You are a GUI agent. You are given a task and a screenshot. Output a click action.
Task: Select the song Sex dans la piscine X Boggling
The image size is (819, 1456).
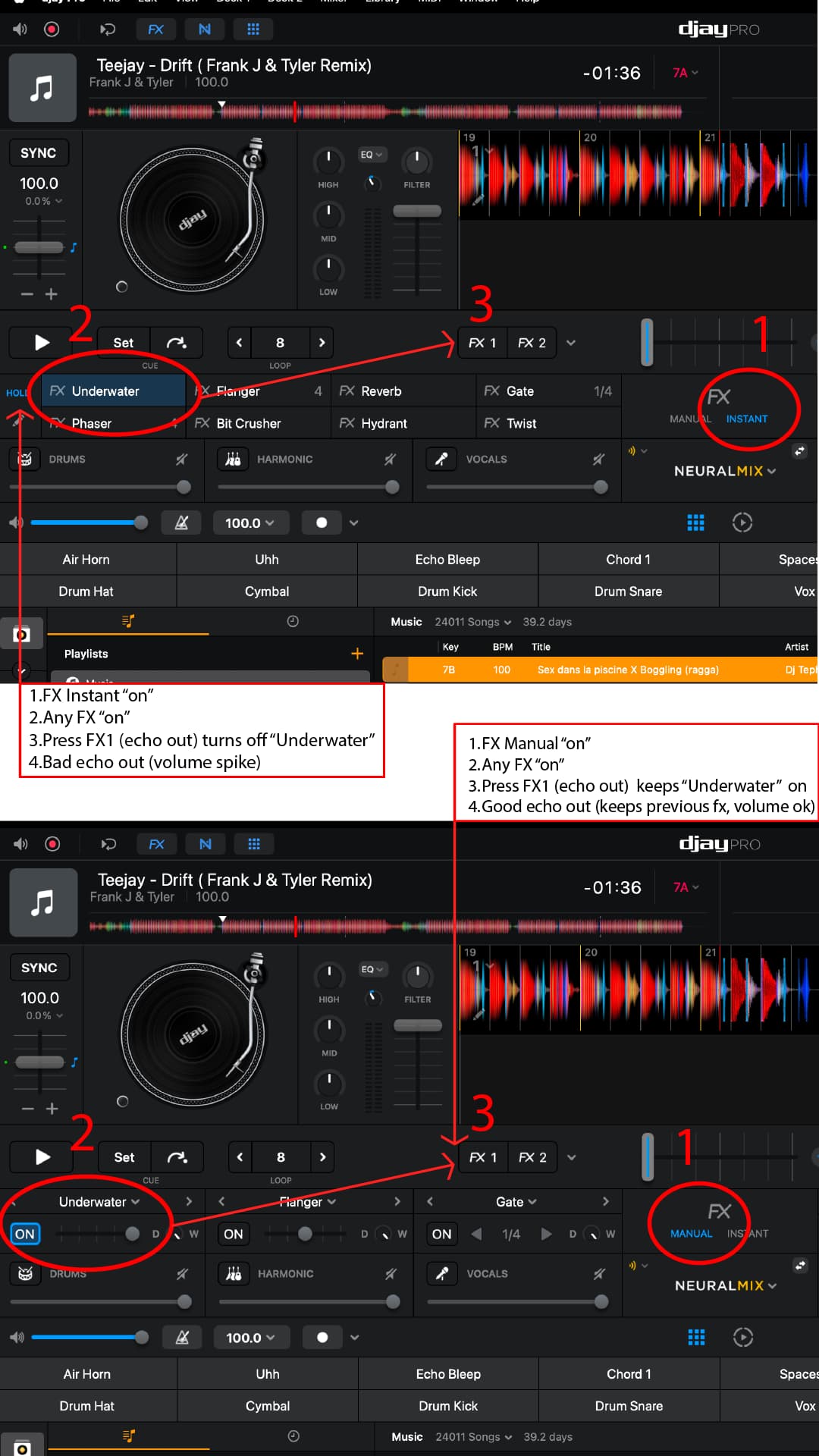click(x=627, y=670)
